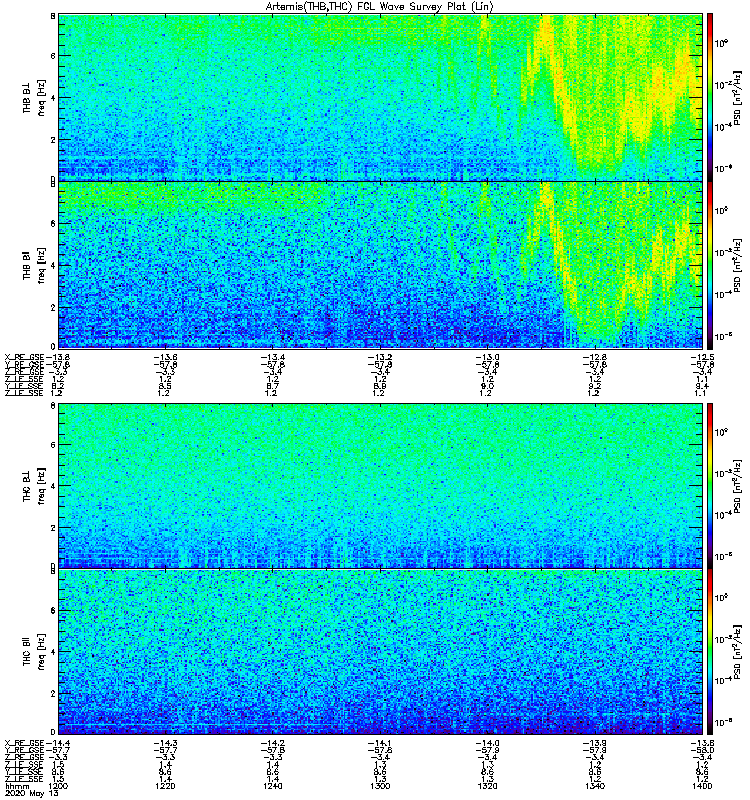Click the '2020 May 13' date label
This screenshot has height=800, width=750.
coord(31,794)
